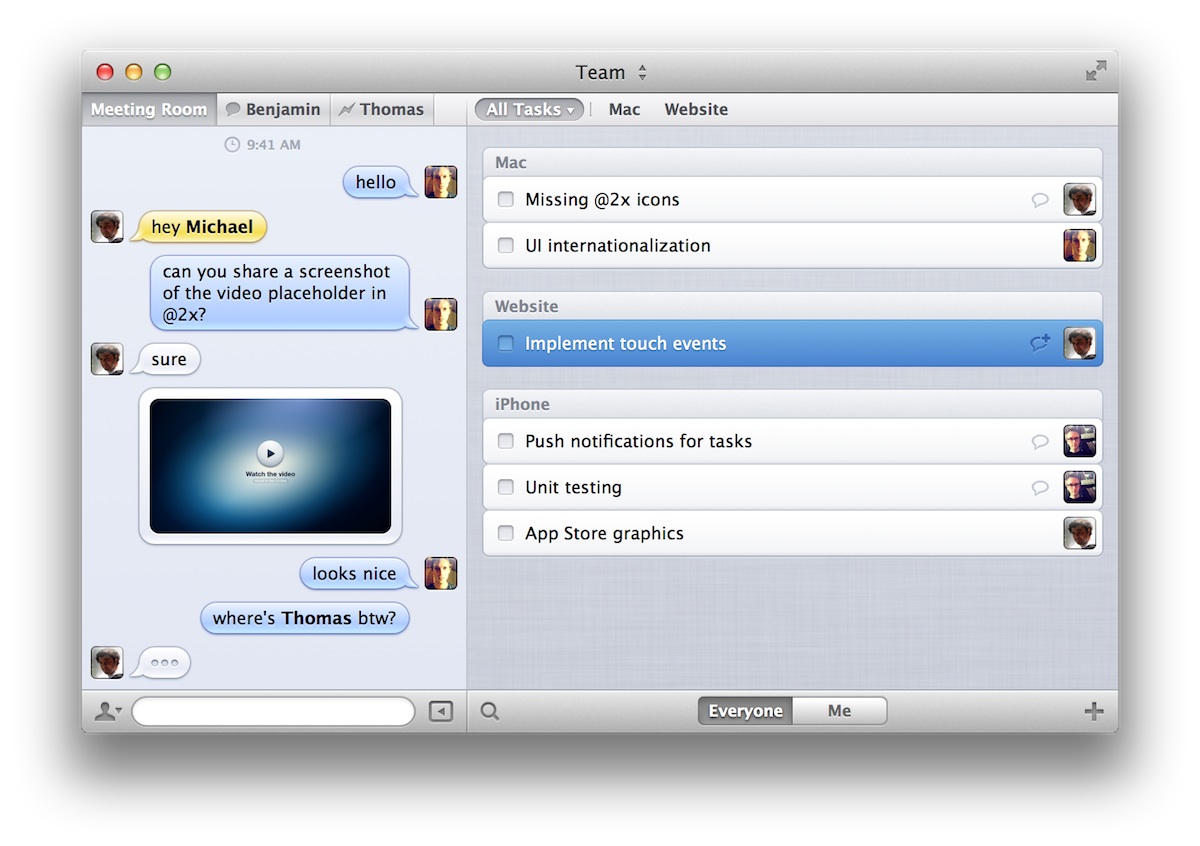Screen dimensions: 1200x846
Task: Switch to the Benjamin chat tab
Action: (x=273, y=110)
